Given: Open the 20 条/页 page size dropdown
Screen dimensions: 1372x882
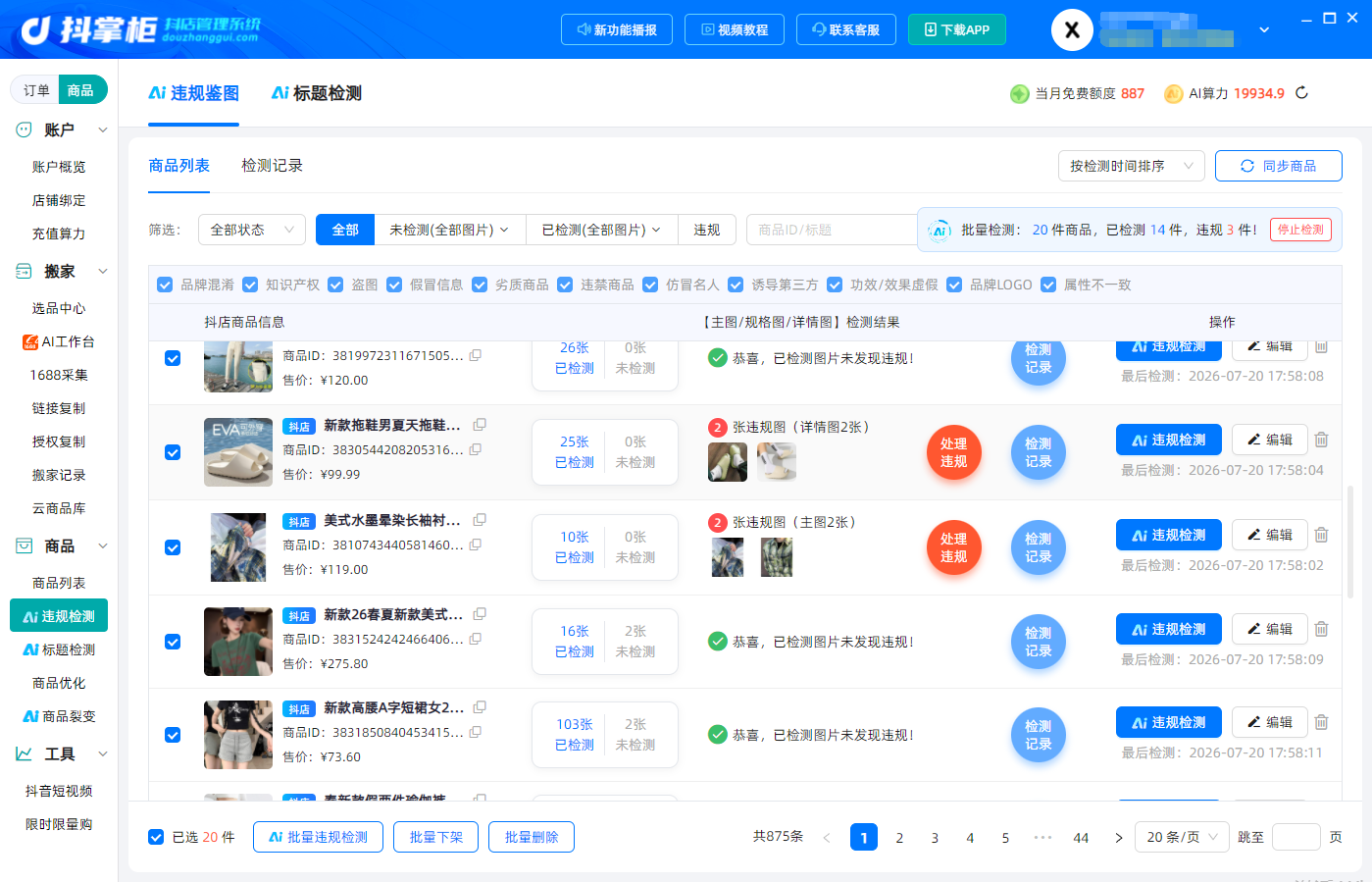Looking at the screenshot, I should (1182, 837).
